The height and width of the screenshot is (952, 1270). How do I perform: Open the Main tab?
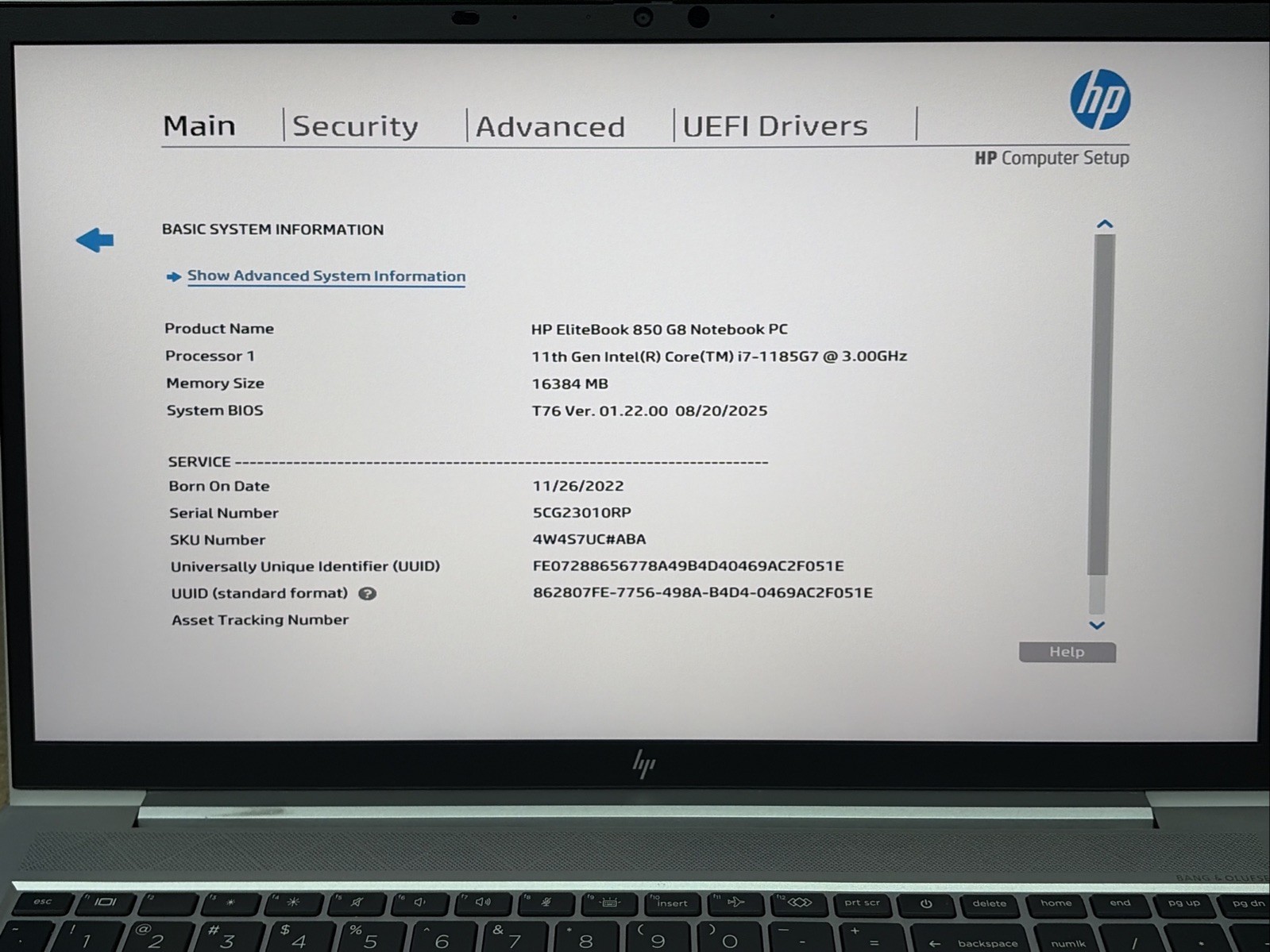[199, 125]
